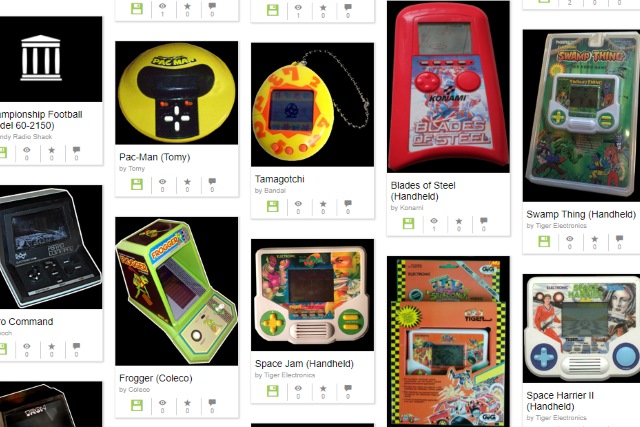Click the Konami author link
This screenshot has height=427, width=640.
(411, 207)
